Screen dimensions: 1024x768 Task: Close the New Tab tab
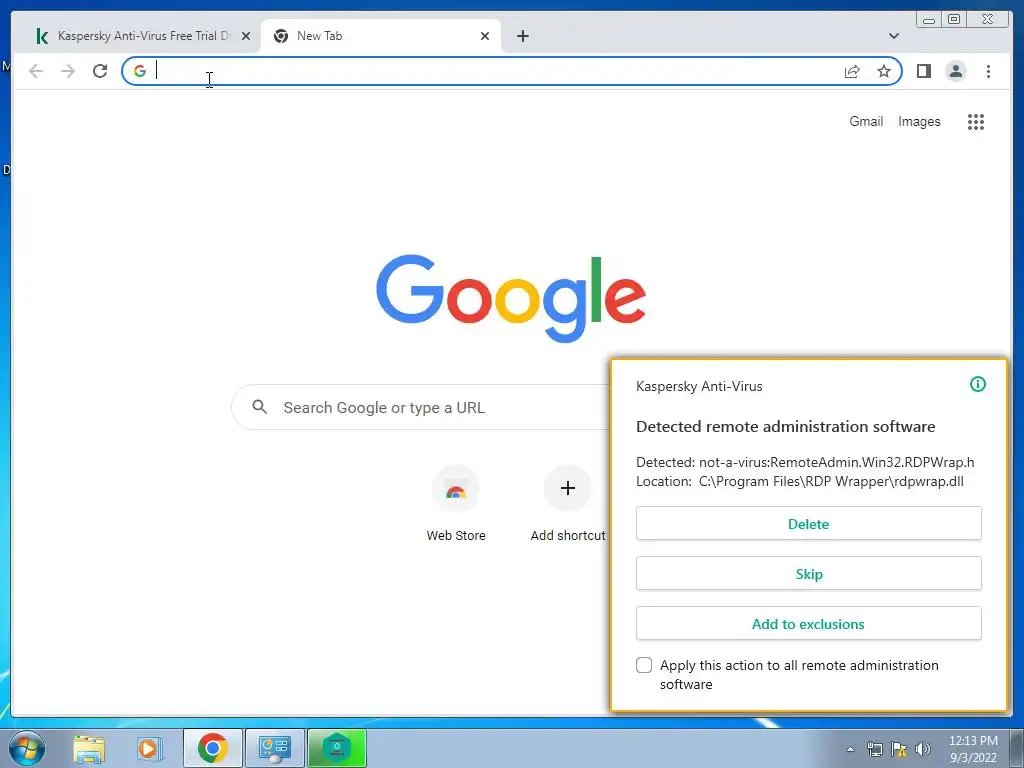485,36
